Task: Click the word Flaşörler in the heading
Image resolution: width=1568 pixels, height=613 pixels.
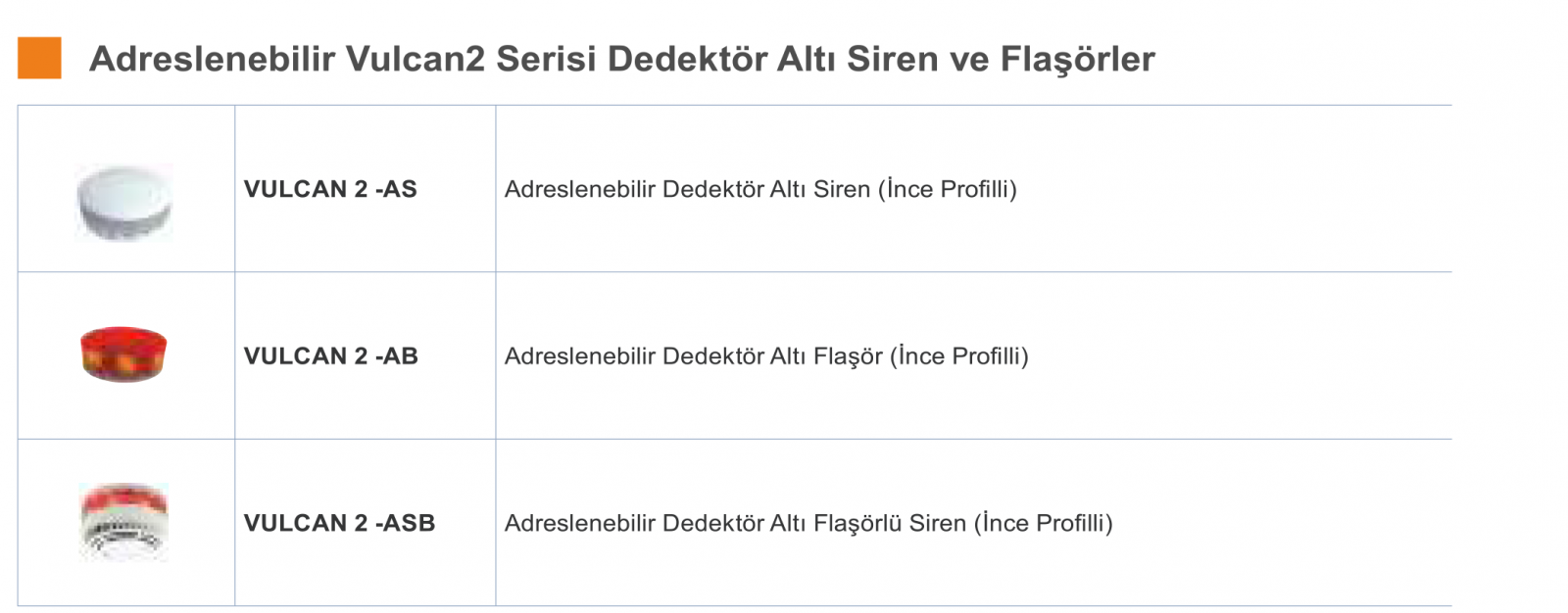Action: coord(1077,60)
